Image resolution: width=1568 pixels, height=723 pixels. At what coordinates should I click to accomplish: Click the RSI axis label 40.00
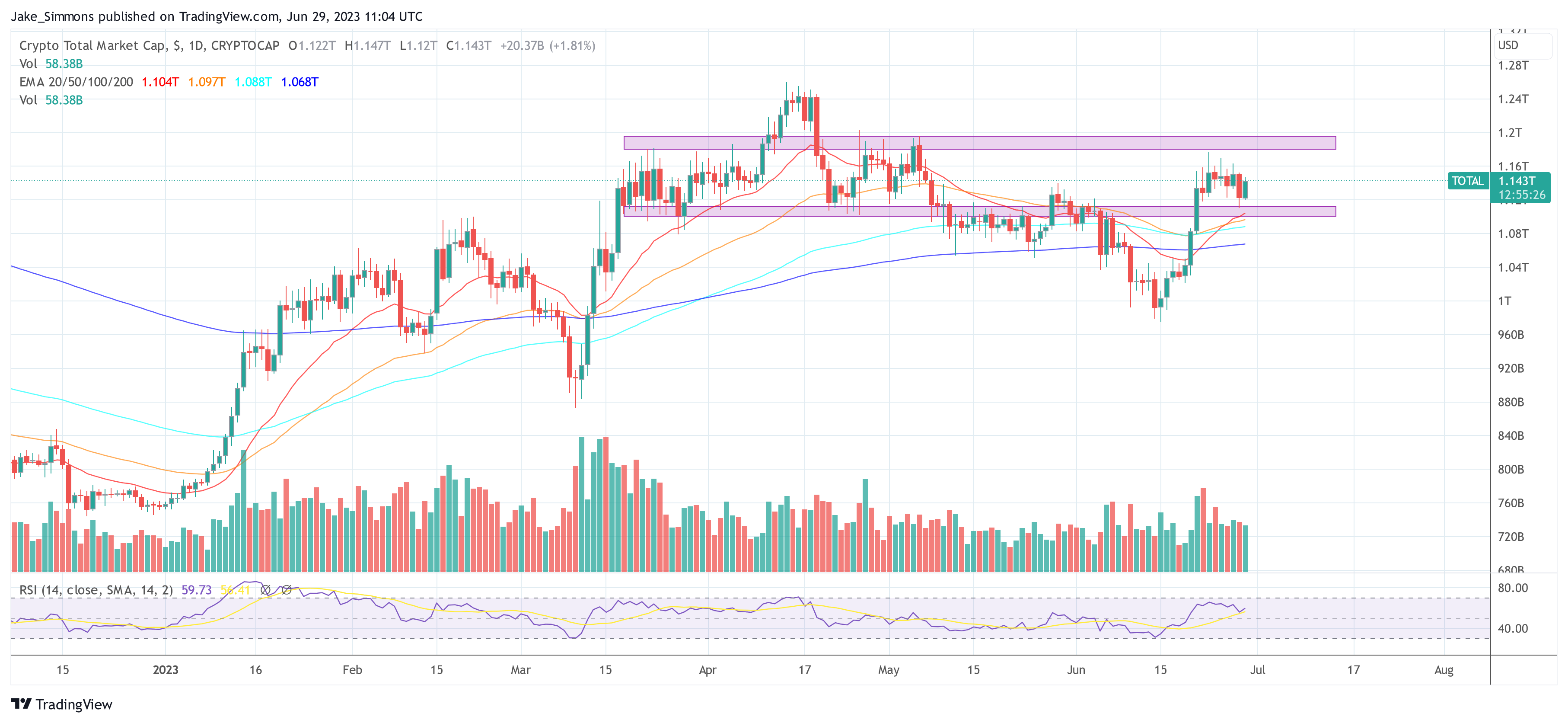point(1513,628)
